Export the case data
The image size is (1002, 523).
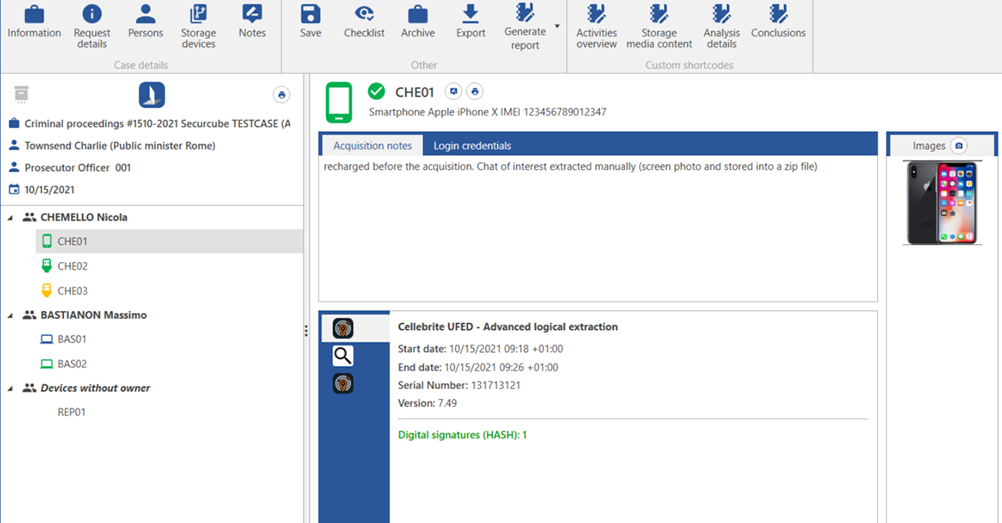pos(470,22)
